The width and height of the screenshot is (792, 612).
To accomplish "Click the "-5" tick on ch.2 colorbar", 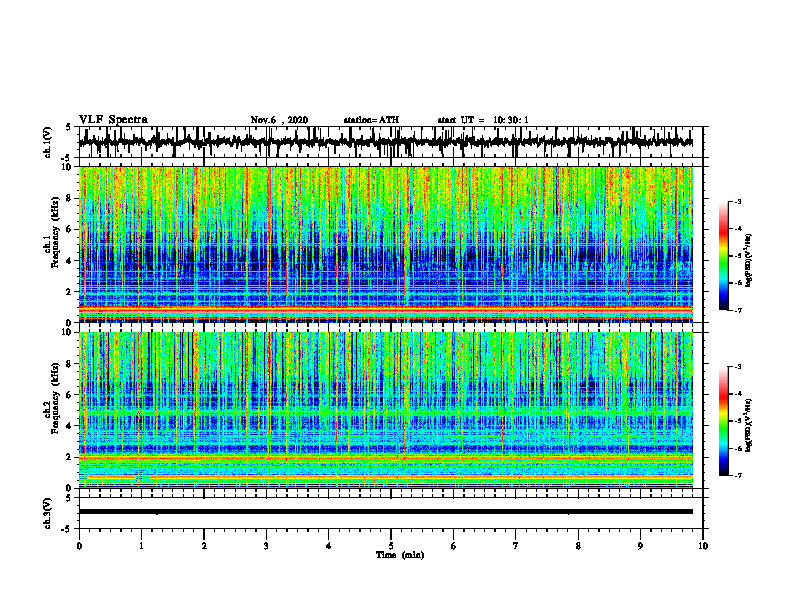I will (738, 421).
